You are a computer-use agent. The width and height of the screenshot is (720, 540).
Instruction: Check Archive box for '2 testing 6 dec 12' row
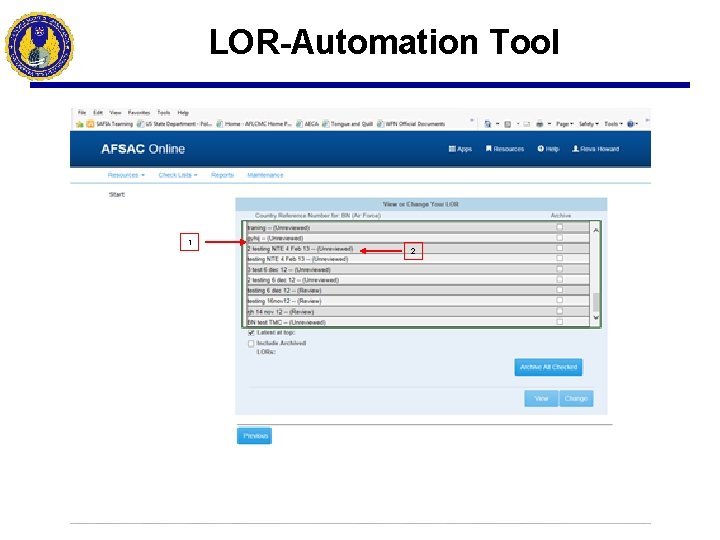[x=559, y=279]
